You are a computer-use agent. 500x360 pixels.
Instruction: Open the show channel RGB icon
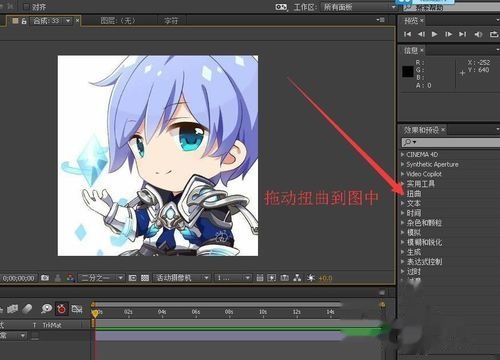click(x=70, y=278)
